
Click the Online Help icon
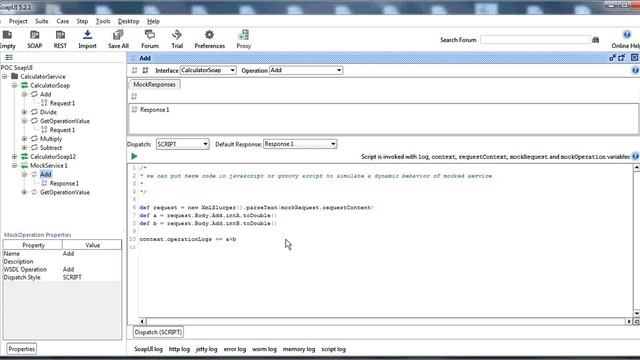pyautogui.click(x=627, y=35)
